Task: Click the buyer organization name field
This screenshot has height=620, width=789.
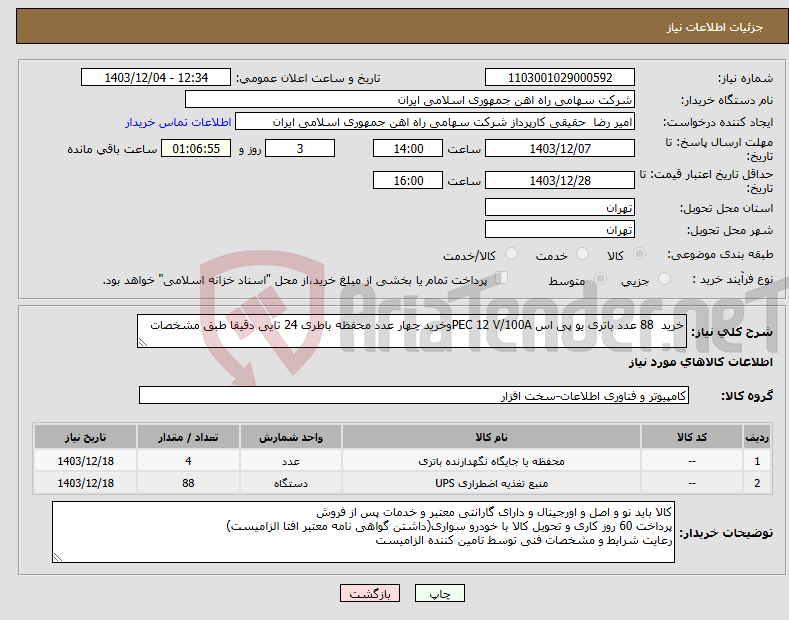Action: 410,100
